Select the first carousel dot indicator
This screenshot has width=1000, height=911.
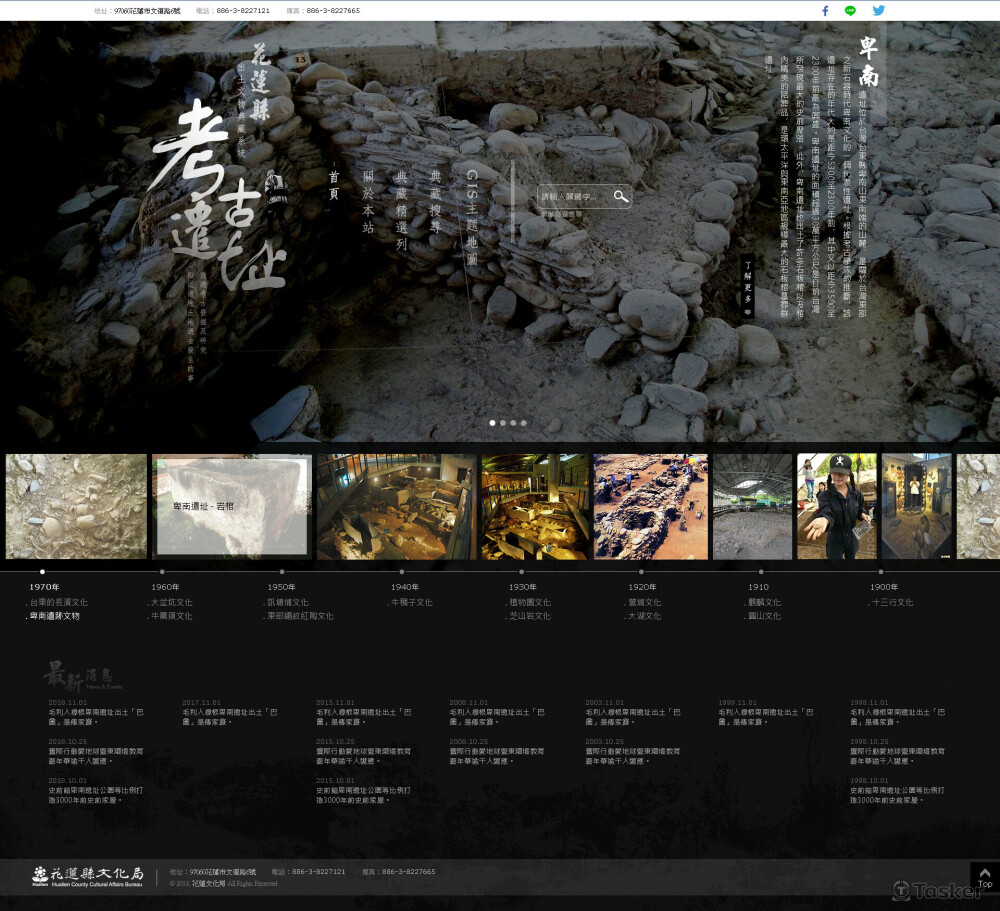(x=492, y=423)
